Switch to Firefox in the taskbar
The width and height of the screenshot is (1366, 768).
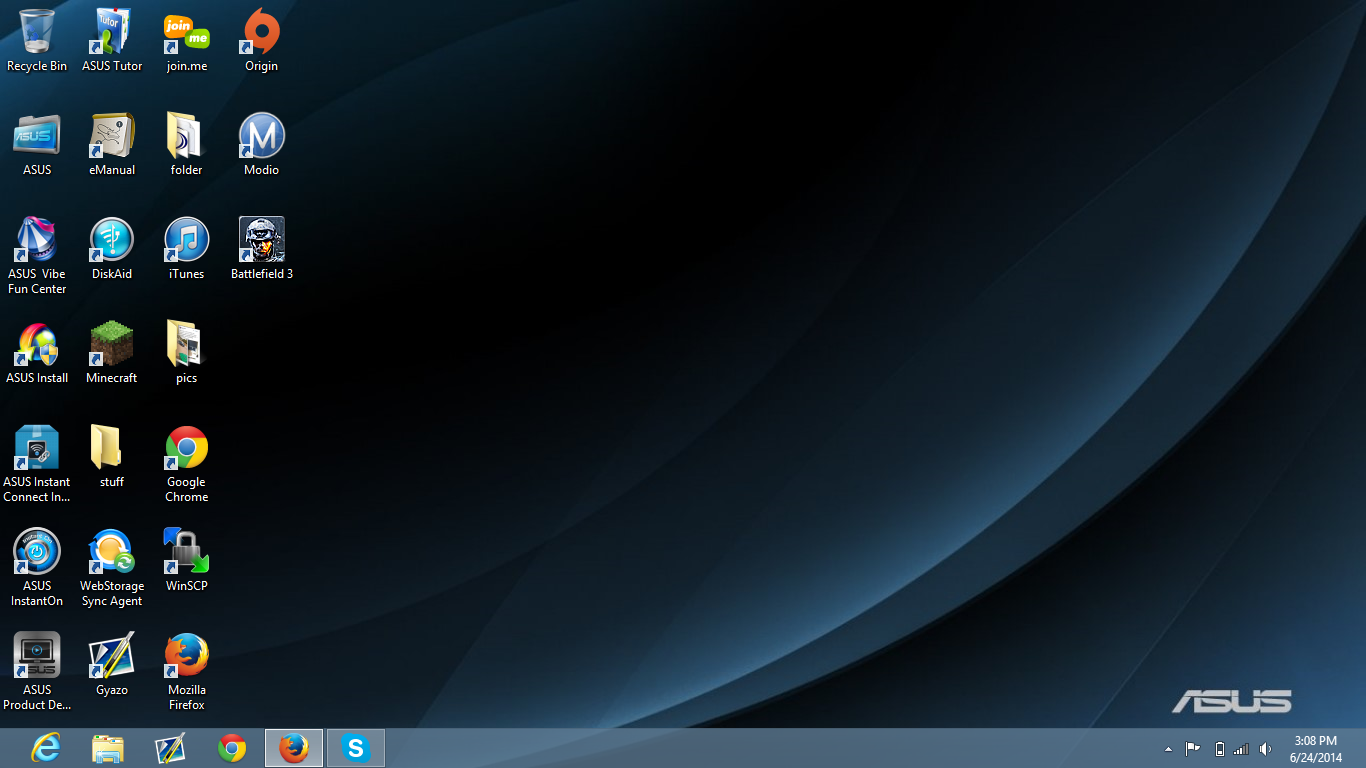click(x=294, y=748)
